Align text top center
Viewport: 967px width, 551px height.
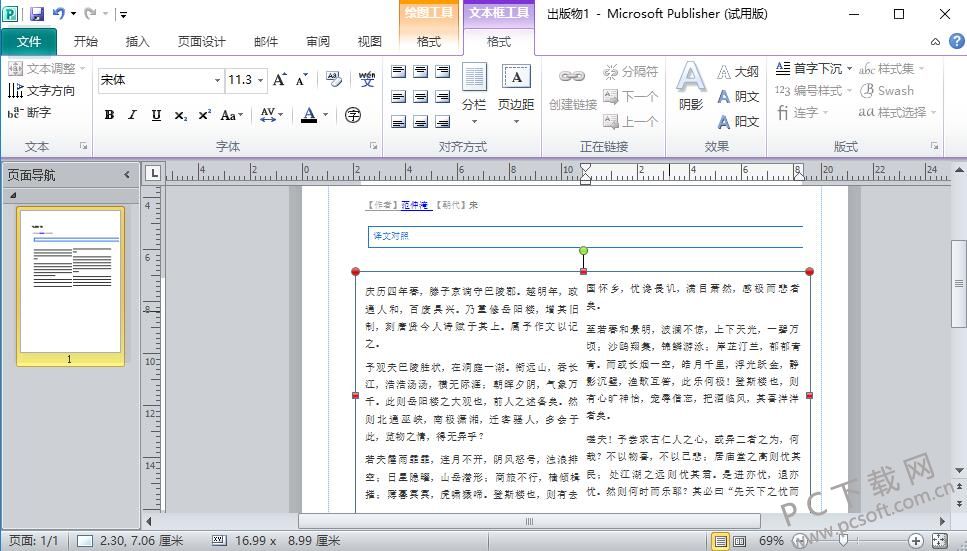tap(421, 72)
